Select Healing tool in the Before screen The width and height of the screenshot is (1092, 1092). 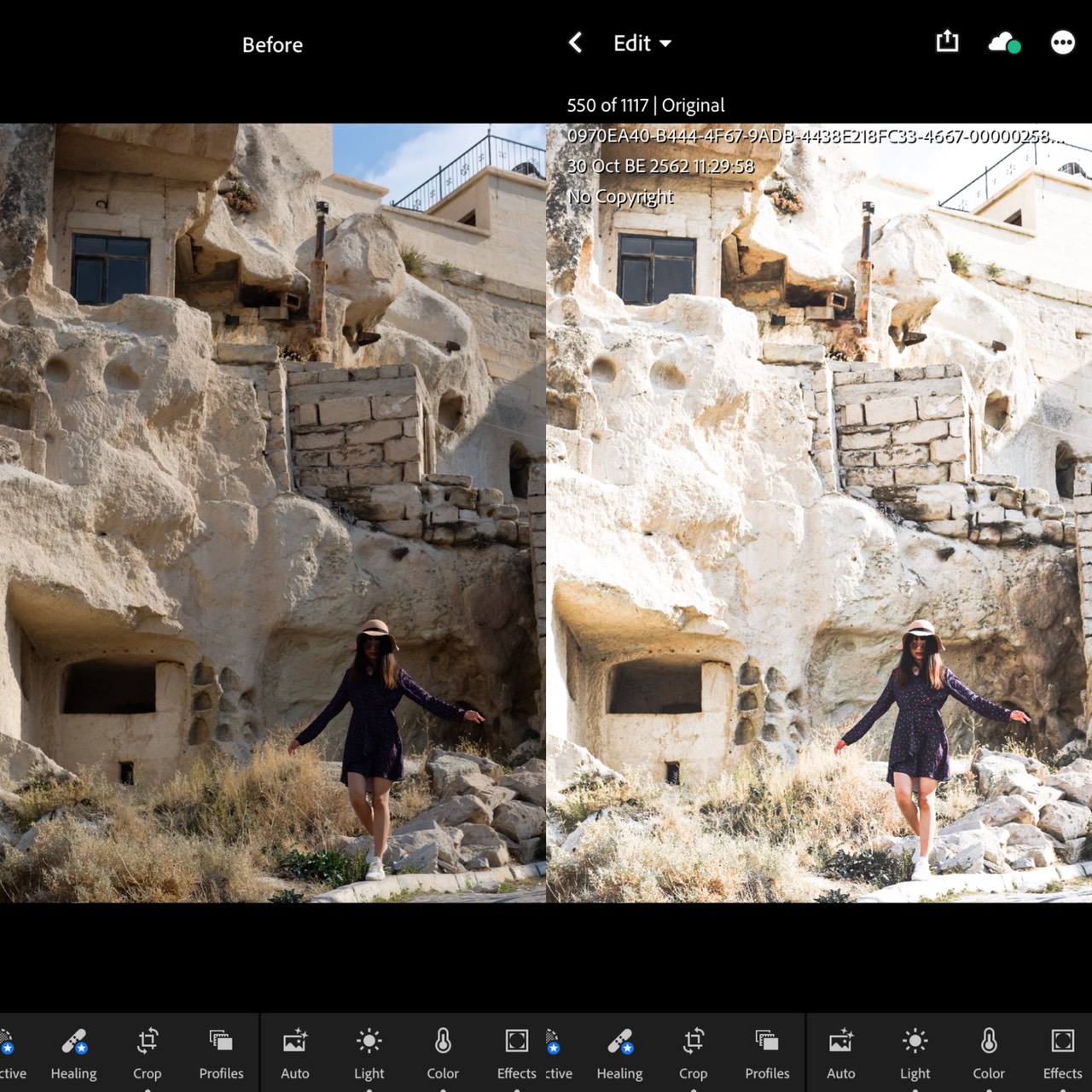click(73, 1054)
